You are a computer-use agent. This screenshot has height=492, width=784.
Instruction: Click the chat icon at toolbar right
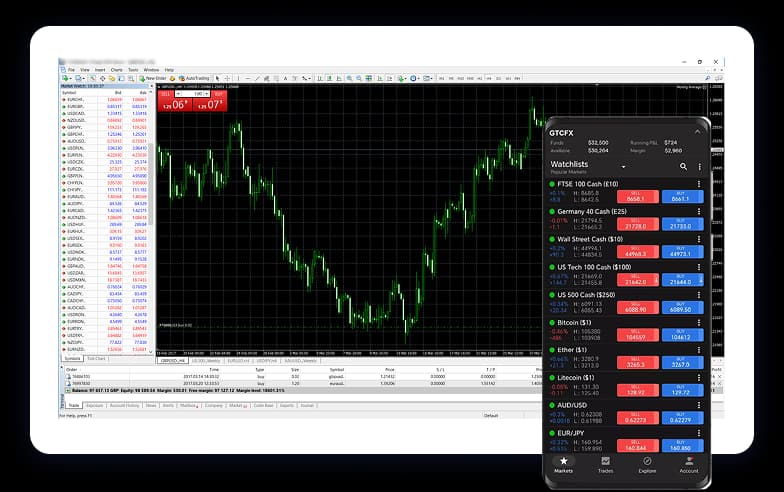click(718, 78)
